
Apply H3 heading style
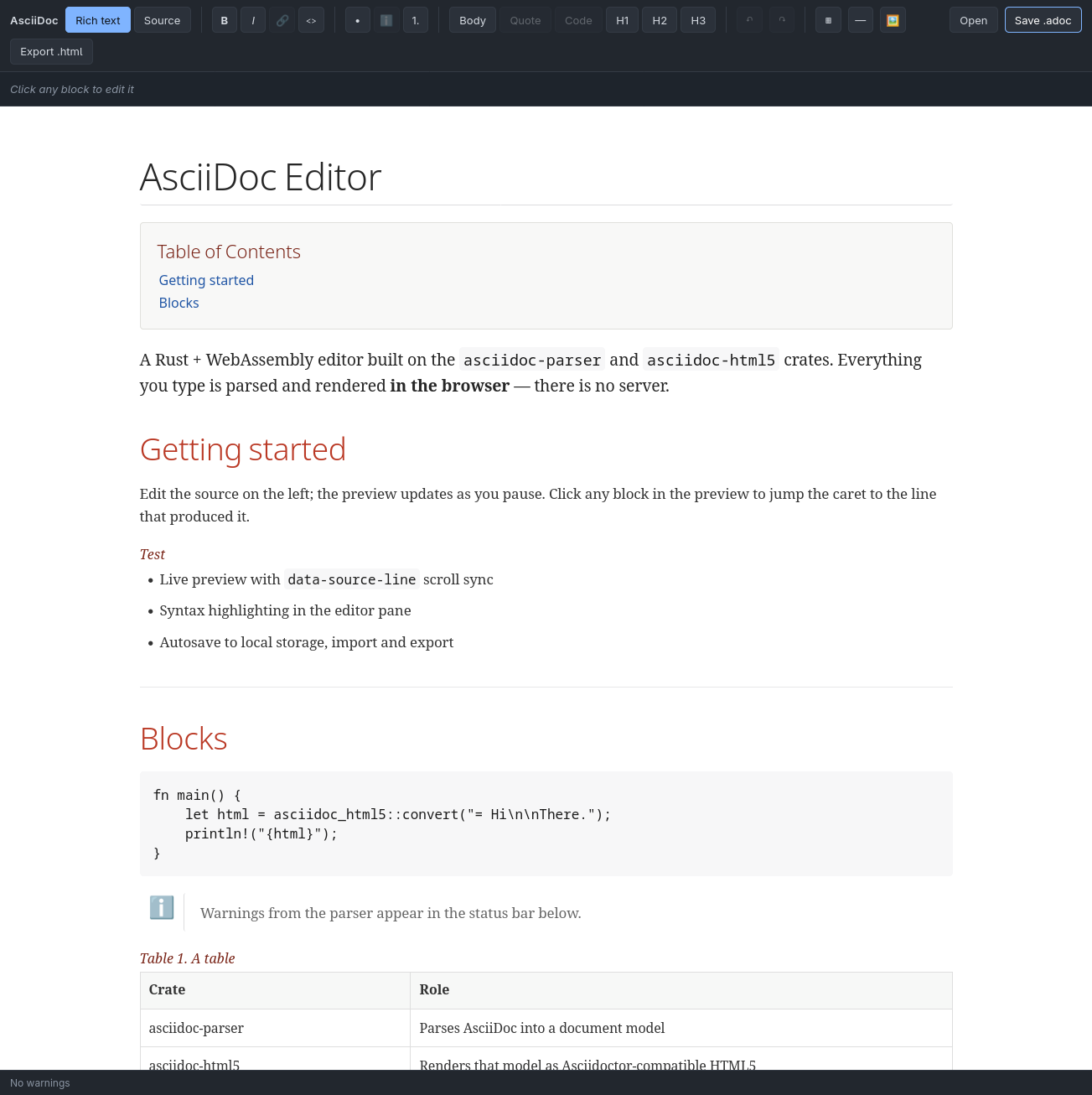(698, 20)
